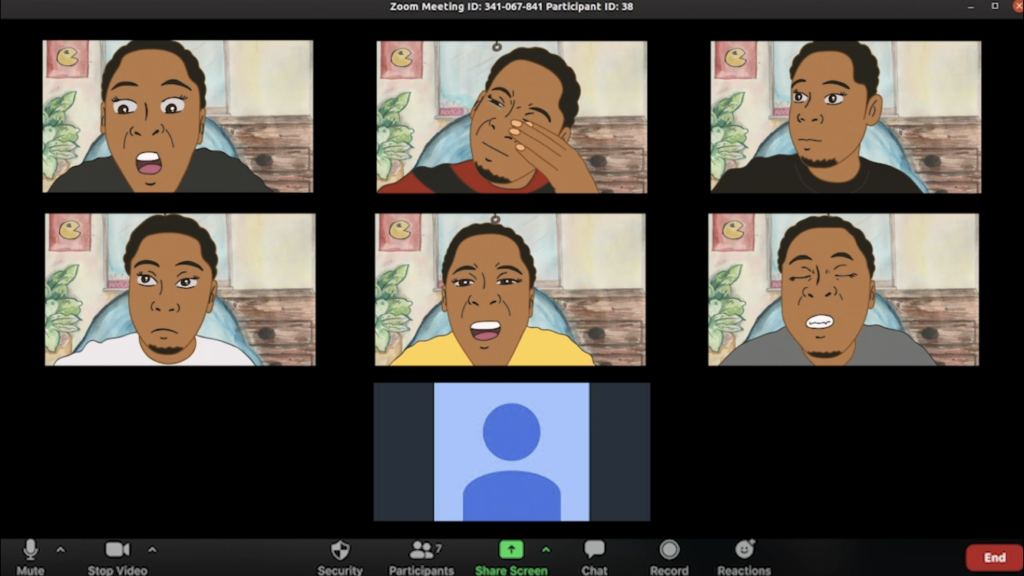1024x576 pixels.
Task: Select the blue avatar placeholder participant tile
Action: (511, 452)
